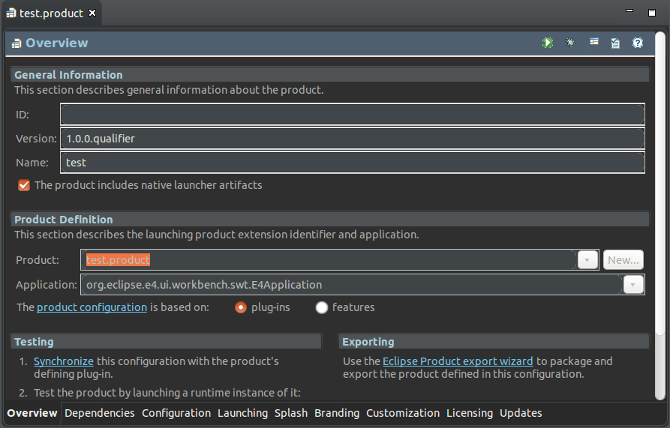Click the vertical scrollbar of Overview page
The width and height of the screenshot is (670, 428).
(x=660, y=214)
